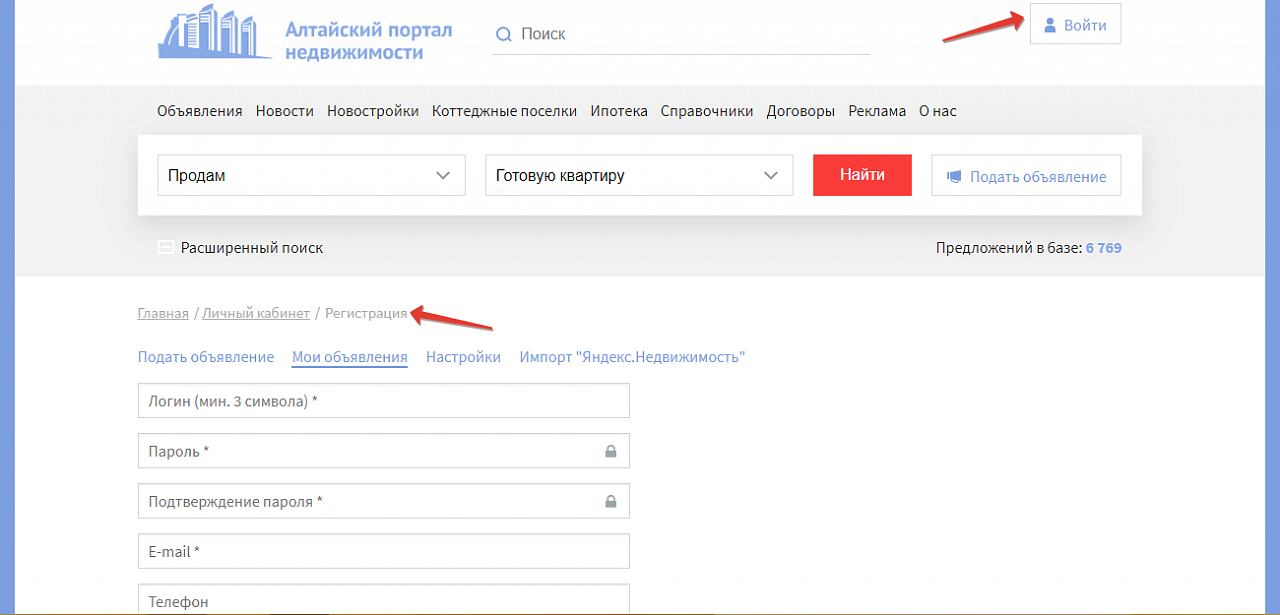Click the search magnifier icon
The height and width of the screenshot is (615, 1280).
504,34
